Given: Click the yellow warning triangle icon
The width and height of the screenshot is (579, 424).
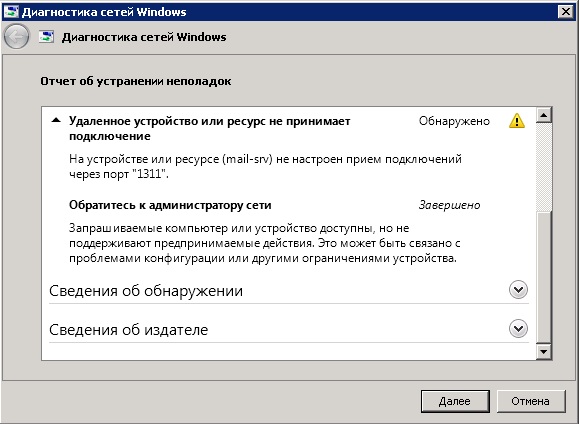Looking at the screenshot, I should point(517,121).
